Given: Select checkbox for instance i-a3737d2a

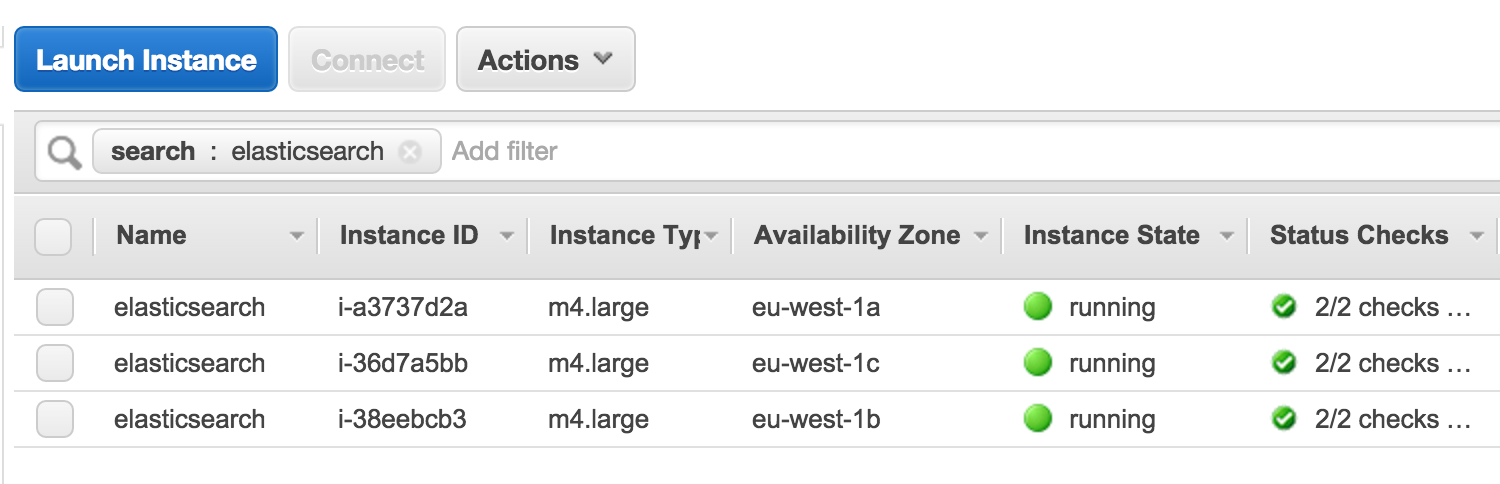Looking at the screenshot, I should tap(55, 307).
